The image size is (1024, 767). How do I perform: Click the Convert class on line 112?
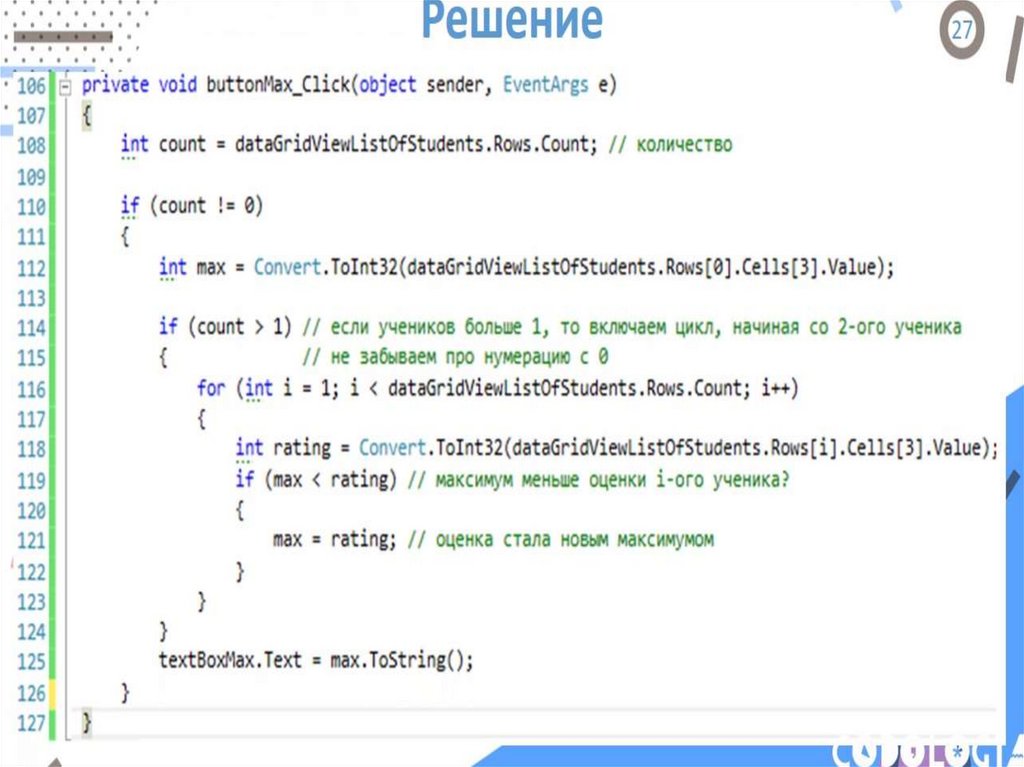click(285, 268)
